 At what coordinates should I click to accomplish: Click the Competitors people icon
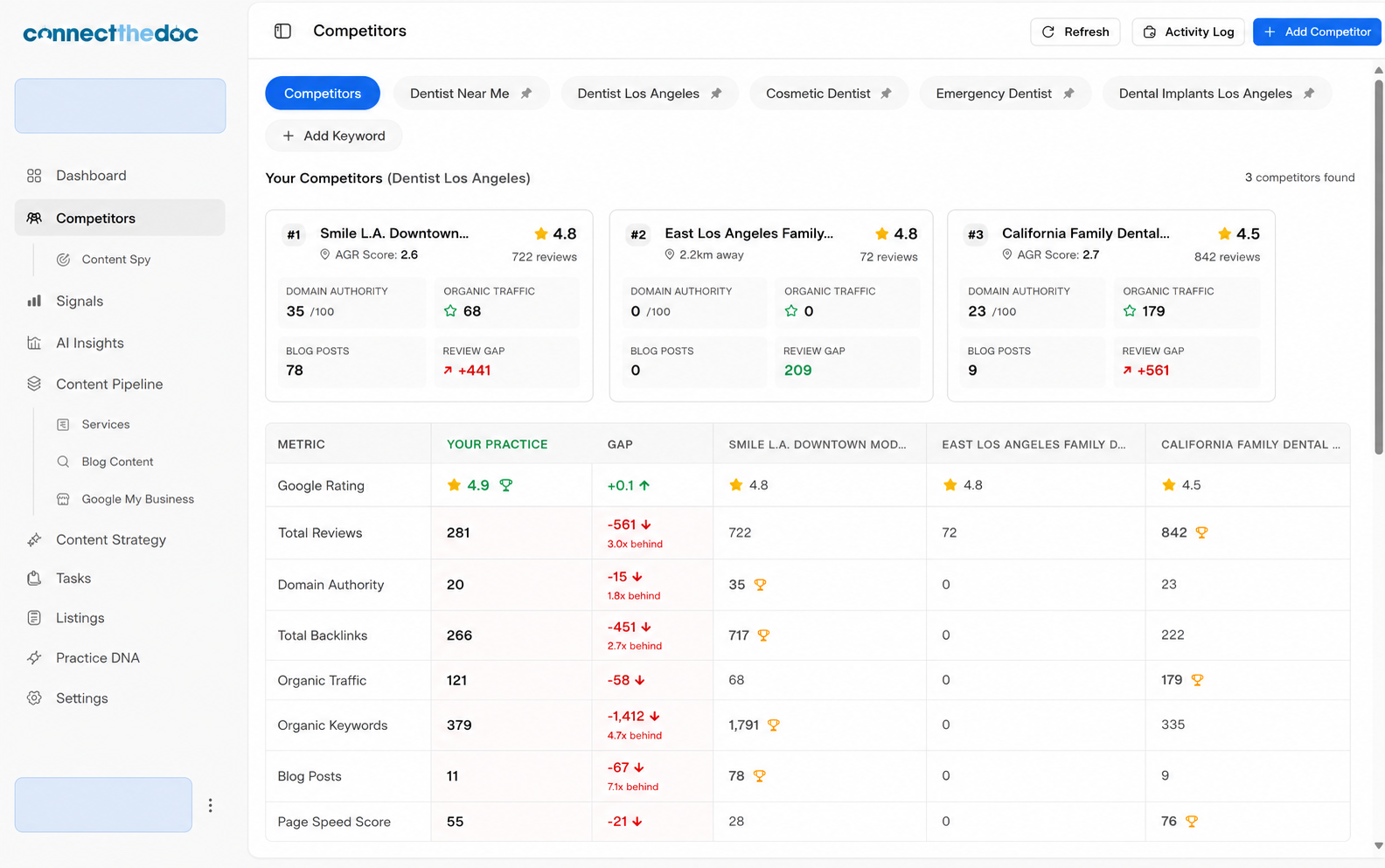tap(34, 219)
